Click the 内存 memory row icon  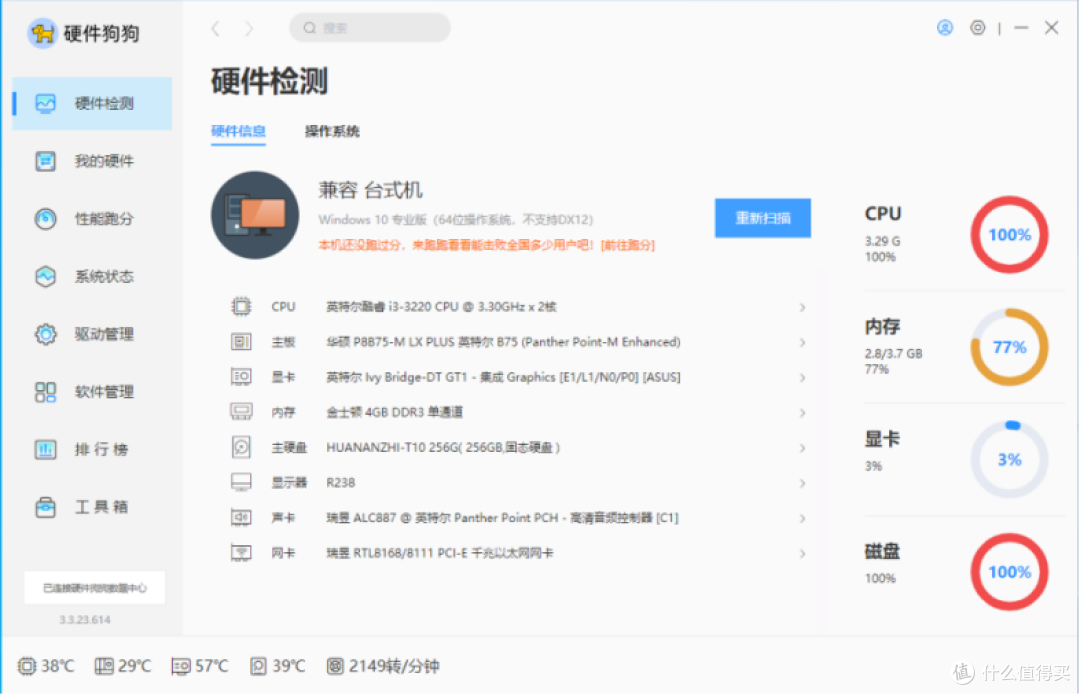[241, 412]
